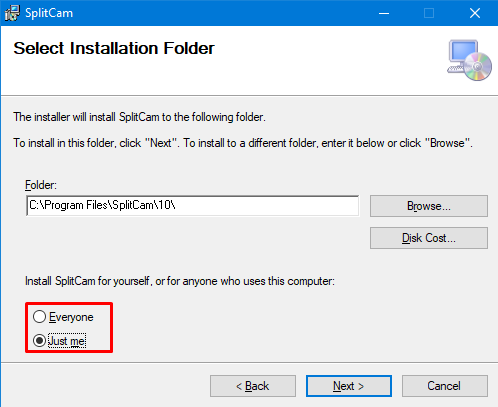Proceed by clicking the Next button
498x407 pixels.
349,386
